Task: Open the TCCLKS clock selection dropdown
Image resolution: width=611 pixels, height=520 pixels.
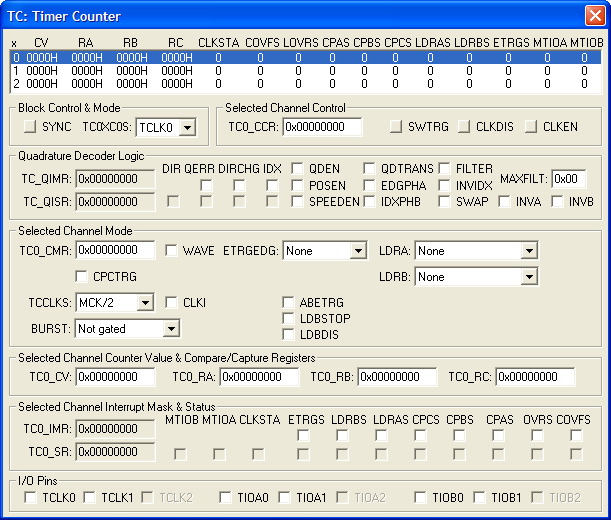Action: pyautogui.click(x=145, y=303)
